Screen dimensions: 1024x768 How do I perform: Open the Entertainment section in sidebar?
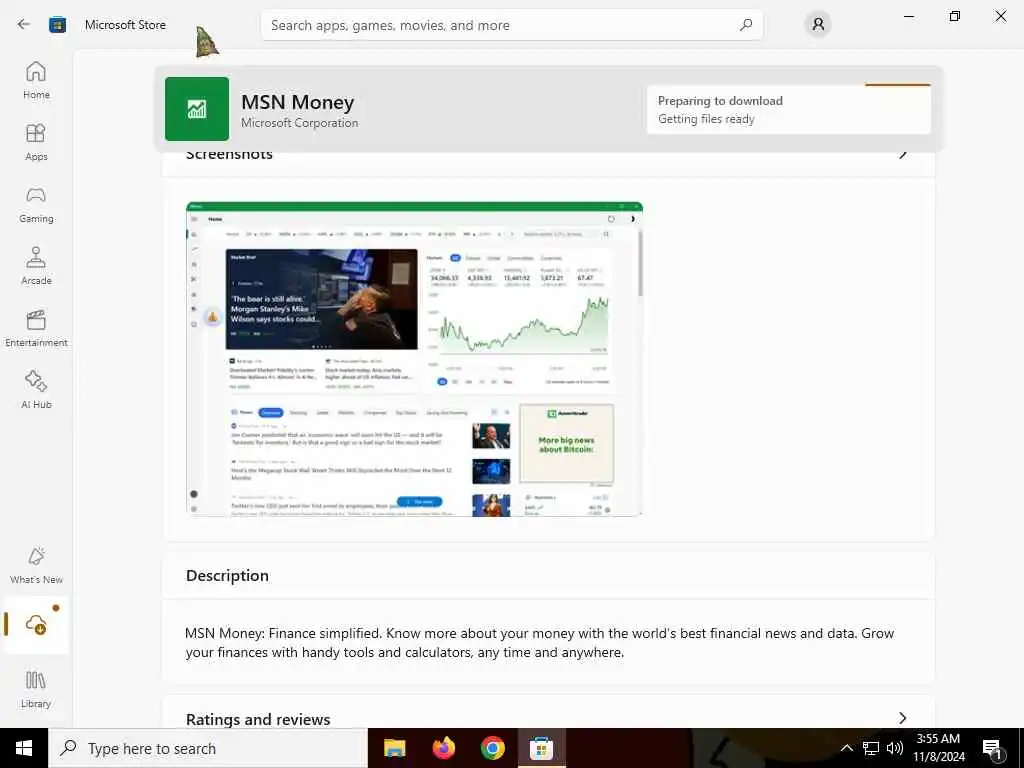(36, 328)
